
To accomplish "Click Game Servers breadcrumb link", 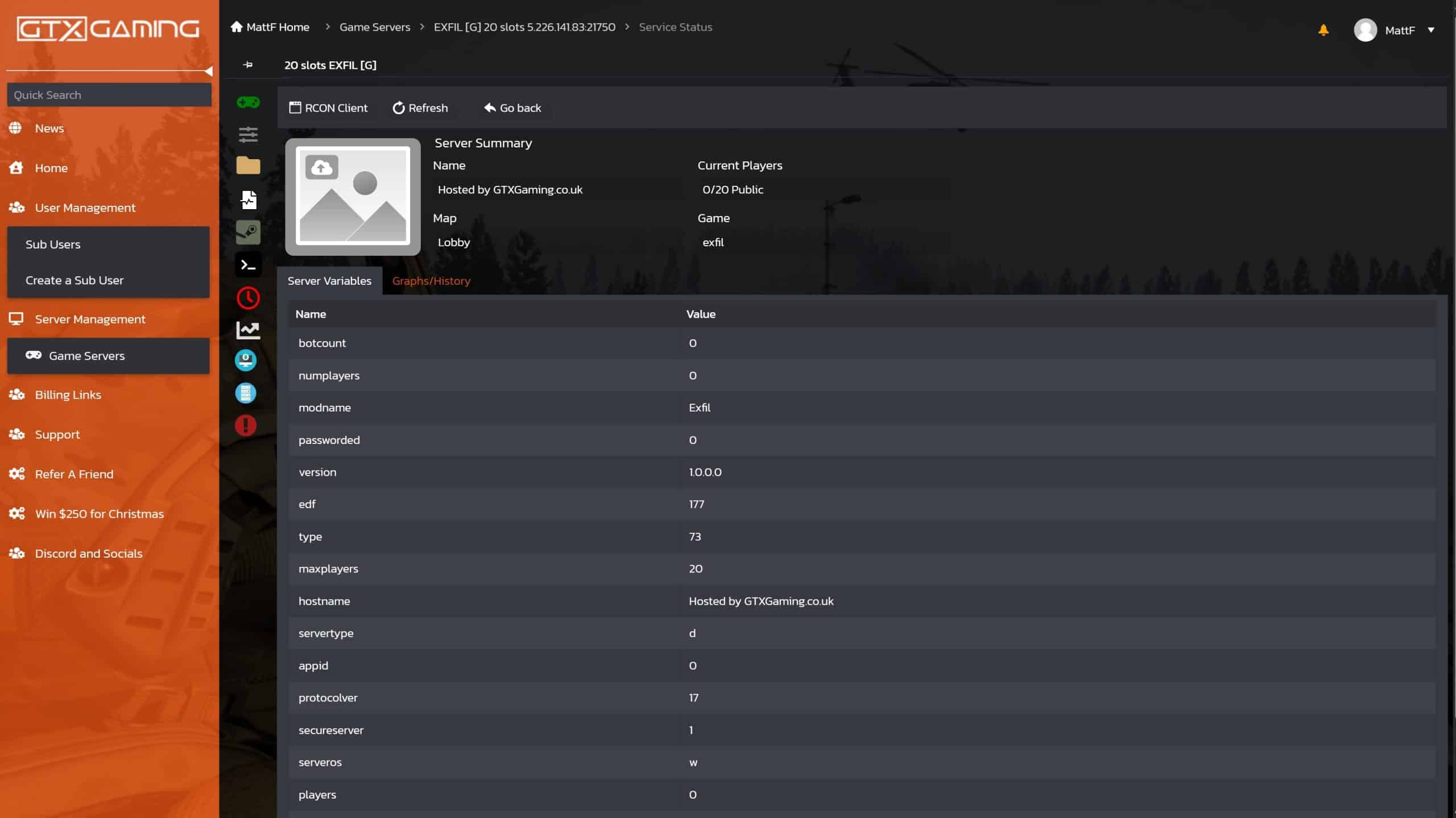I will click(x=375, y=27).
